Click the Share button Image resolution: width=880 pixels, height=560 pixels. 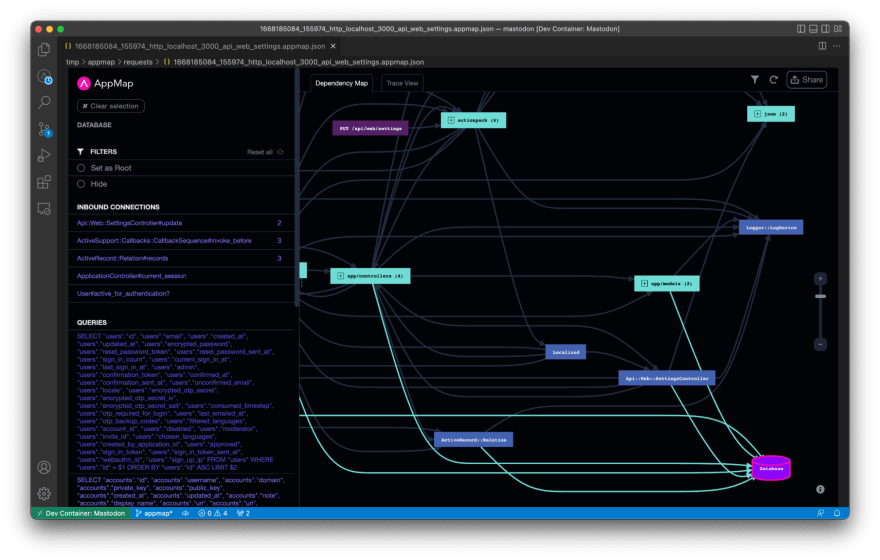(x=806, y=80)
